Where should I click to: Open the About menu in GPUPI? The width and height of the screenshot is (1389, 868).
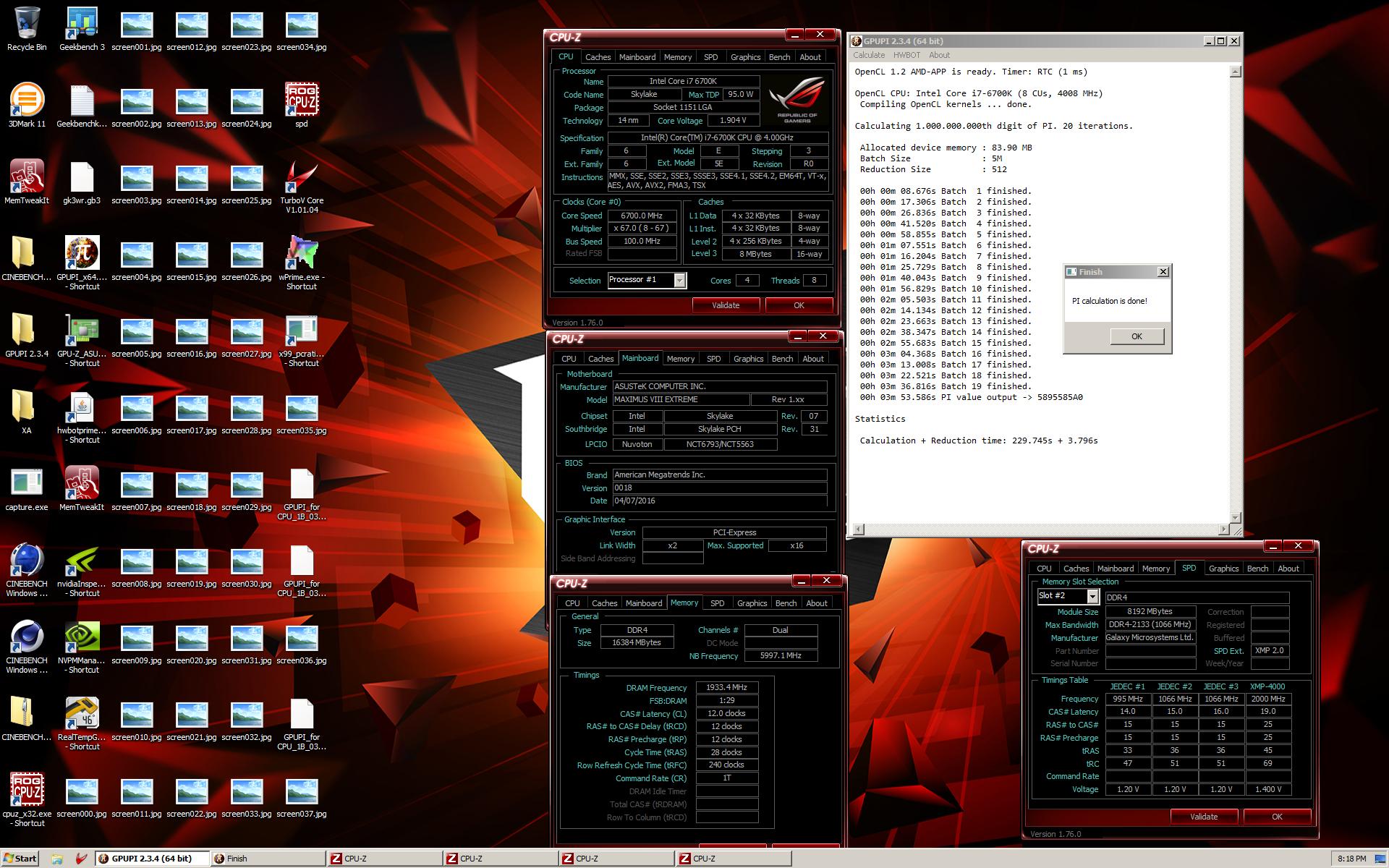[x=939, y=55]
